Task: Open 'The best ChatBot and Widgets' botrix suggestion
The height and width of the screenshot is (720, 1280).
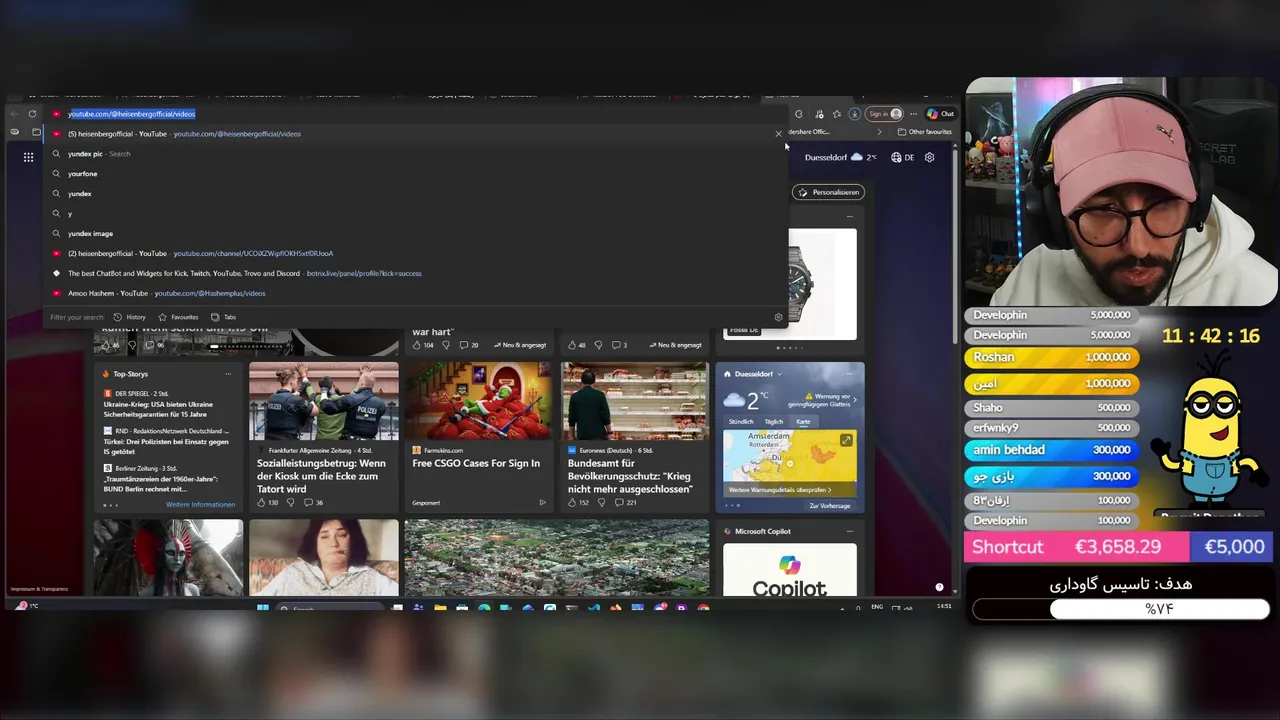Action: coord(417,274)
